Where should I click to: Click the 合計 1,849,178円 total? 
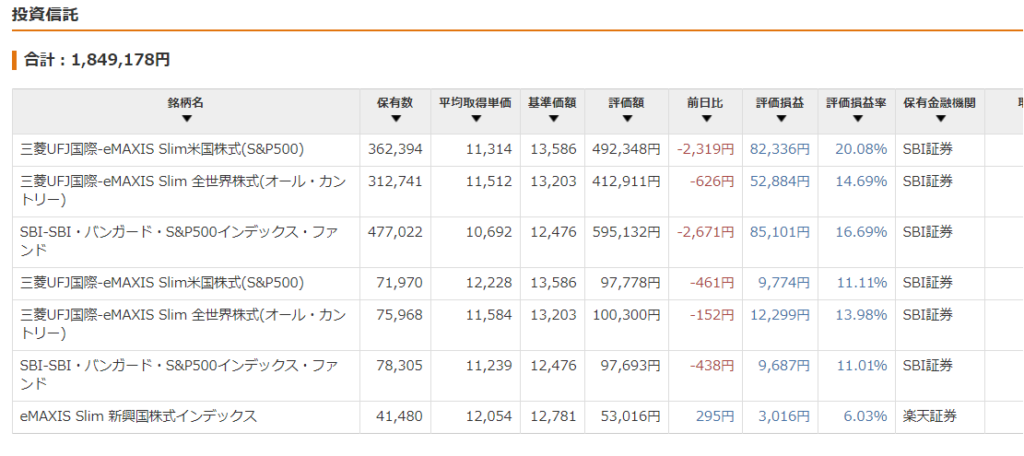(97, 60)
